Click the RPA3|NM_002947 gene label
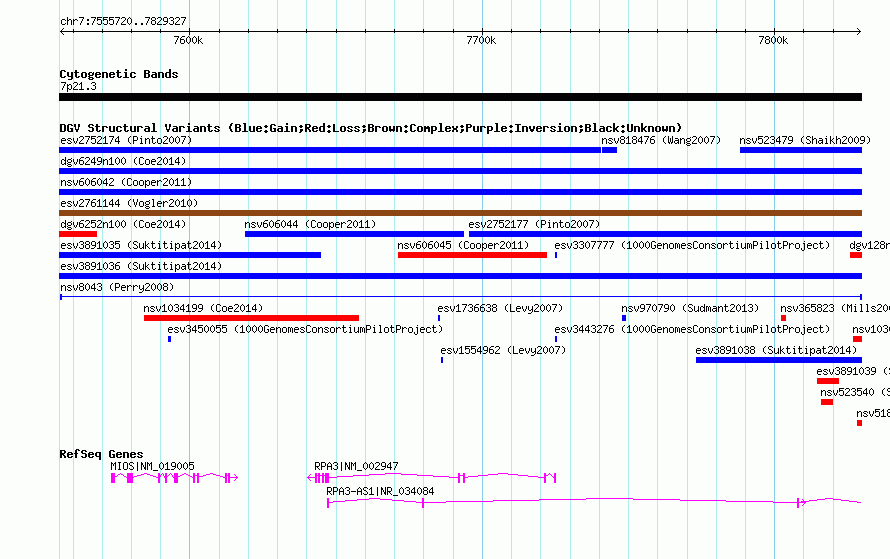Viewport: 890px width, 559px height. coord(356,466)
